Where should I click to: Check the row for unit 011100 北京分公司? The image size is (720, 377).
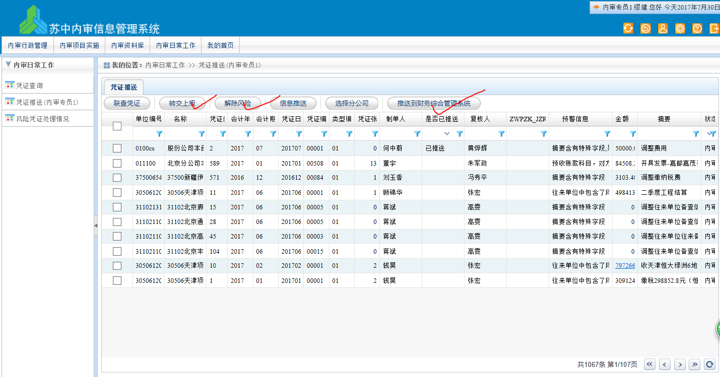117,163
